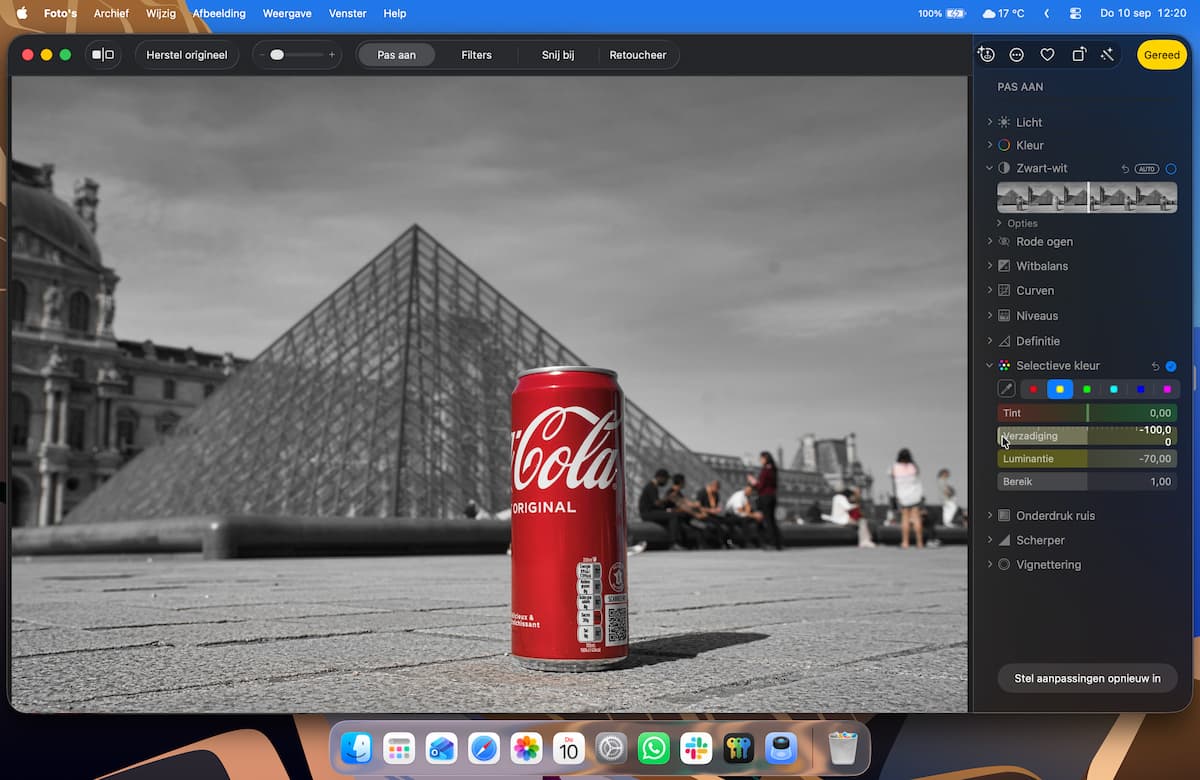Reset Zwart-wit with its undo arrow
This screenshot has height=780, width=1200.
pyautogui.click(x=1125, y=169)
